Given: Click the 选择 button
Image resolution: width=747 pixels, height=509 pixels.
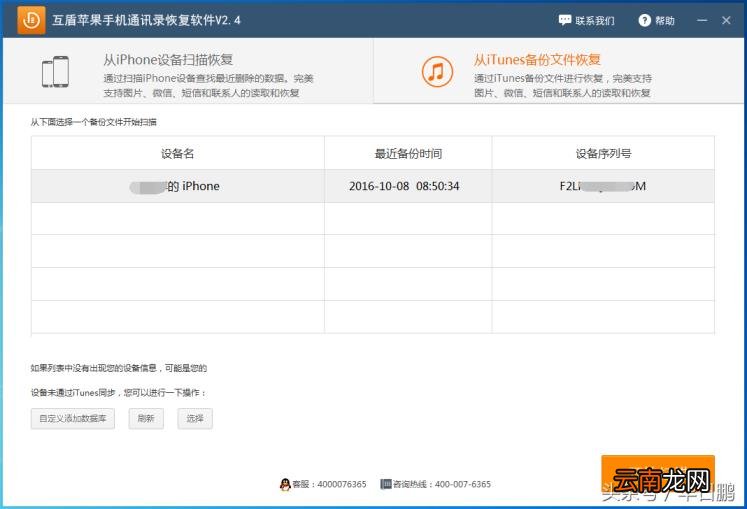Looking at the screenshot, I should point(195,418).
